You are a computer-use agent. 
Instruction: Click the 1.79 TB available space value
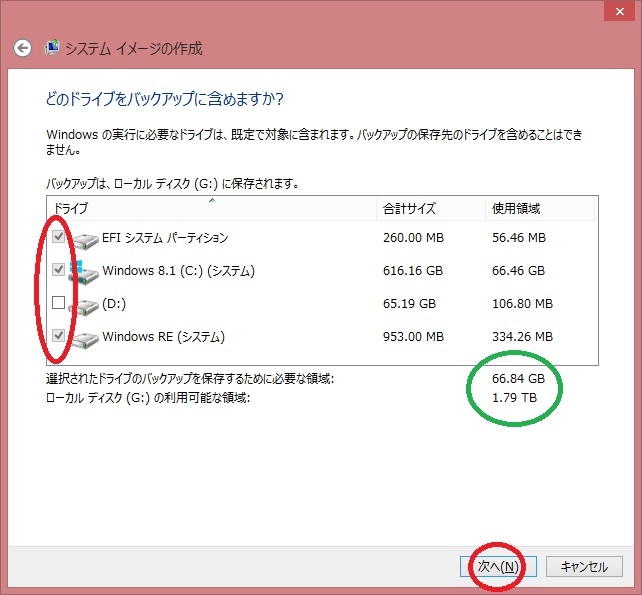(x=514, y=398)
